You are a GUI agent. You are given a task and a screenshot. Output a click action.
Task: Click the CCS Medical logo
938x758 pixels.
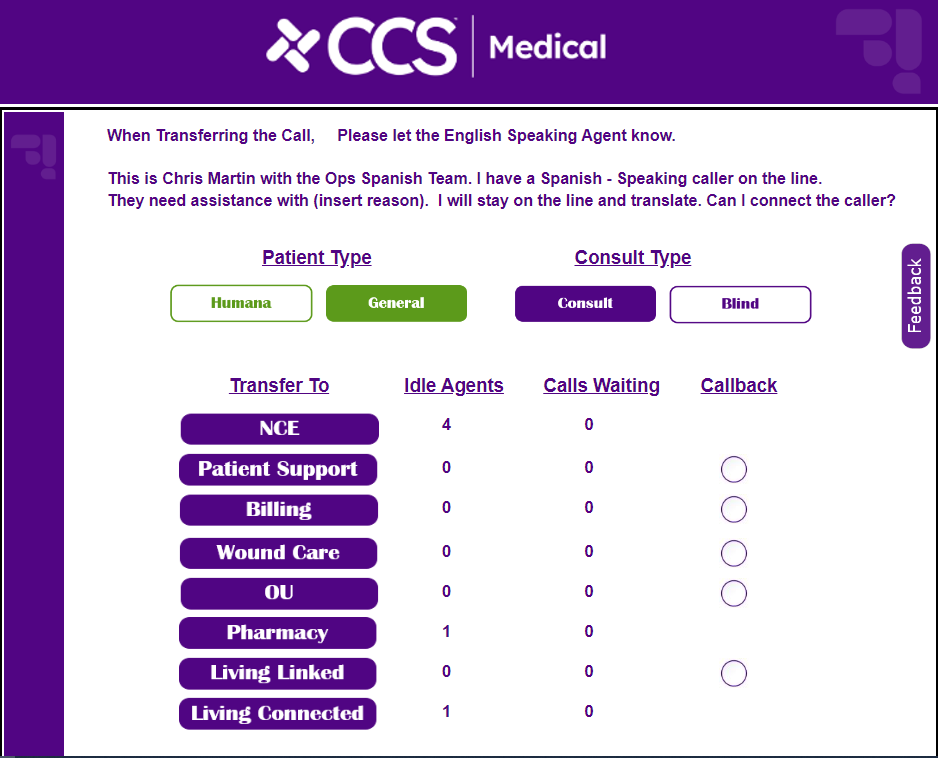tap(436, 47)
